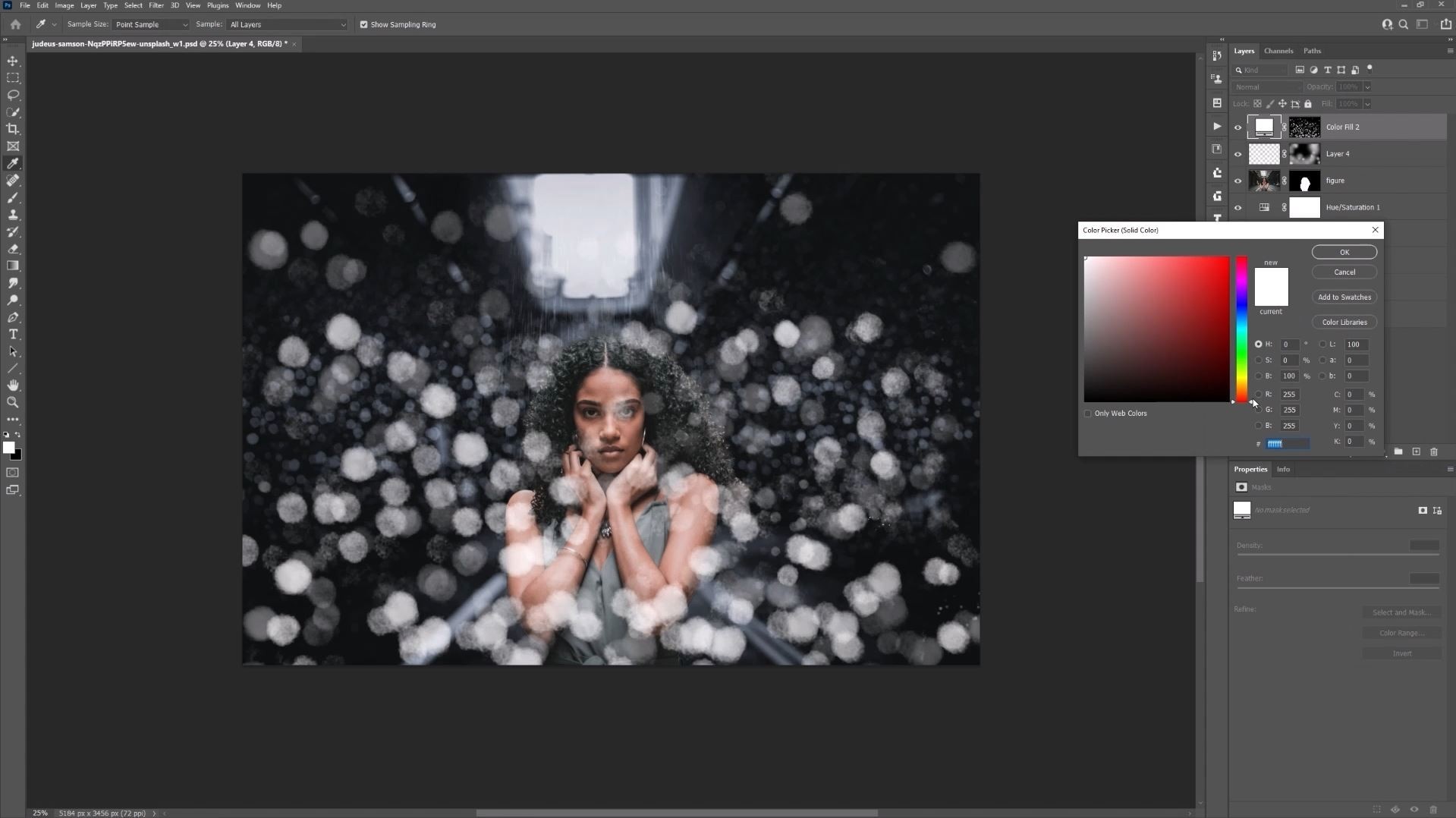Select the Zoom tool

click(13, 402)
